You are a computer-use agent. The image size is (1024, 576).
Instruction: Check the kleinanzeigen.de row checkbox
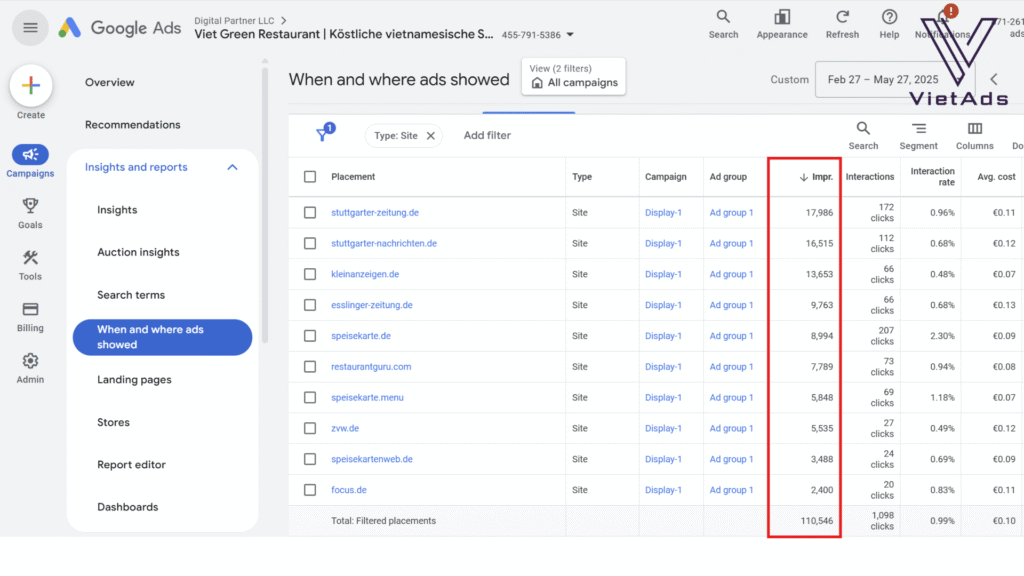pos(310,274)
